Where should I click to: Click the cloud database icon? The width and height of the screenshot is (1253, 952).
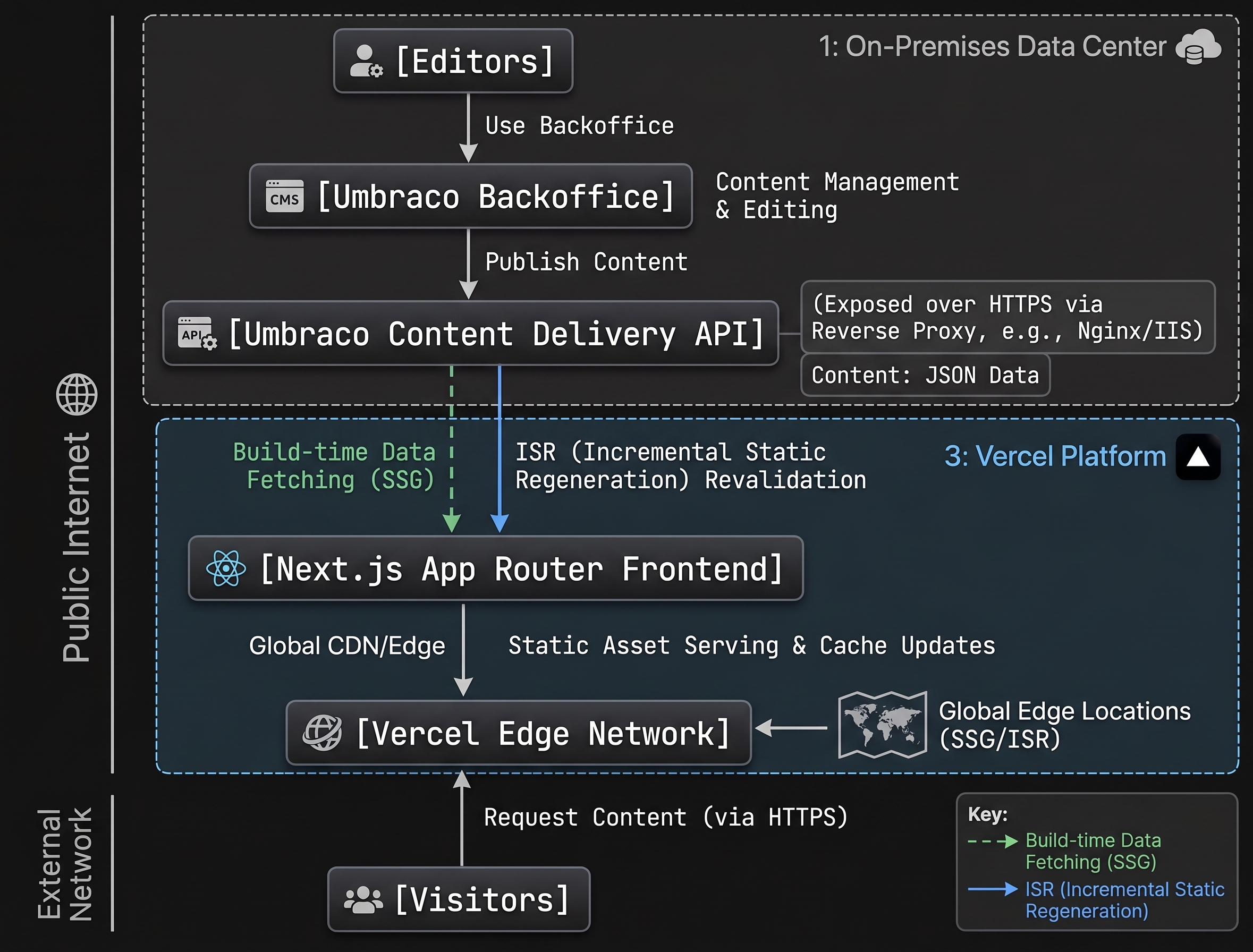tap(1199, 46)
